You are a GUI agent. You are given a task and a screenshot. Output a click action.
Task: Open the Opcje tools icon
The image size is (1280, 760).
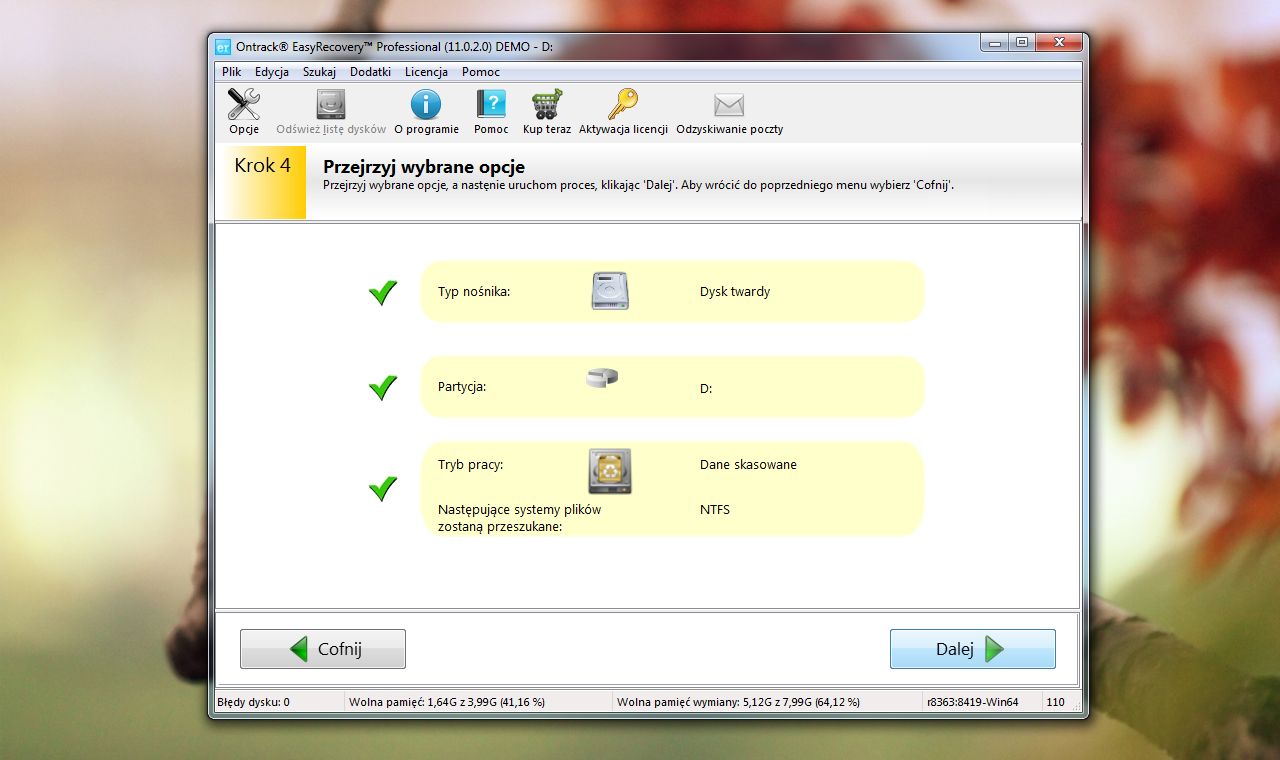pos(244,104)
